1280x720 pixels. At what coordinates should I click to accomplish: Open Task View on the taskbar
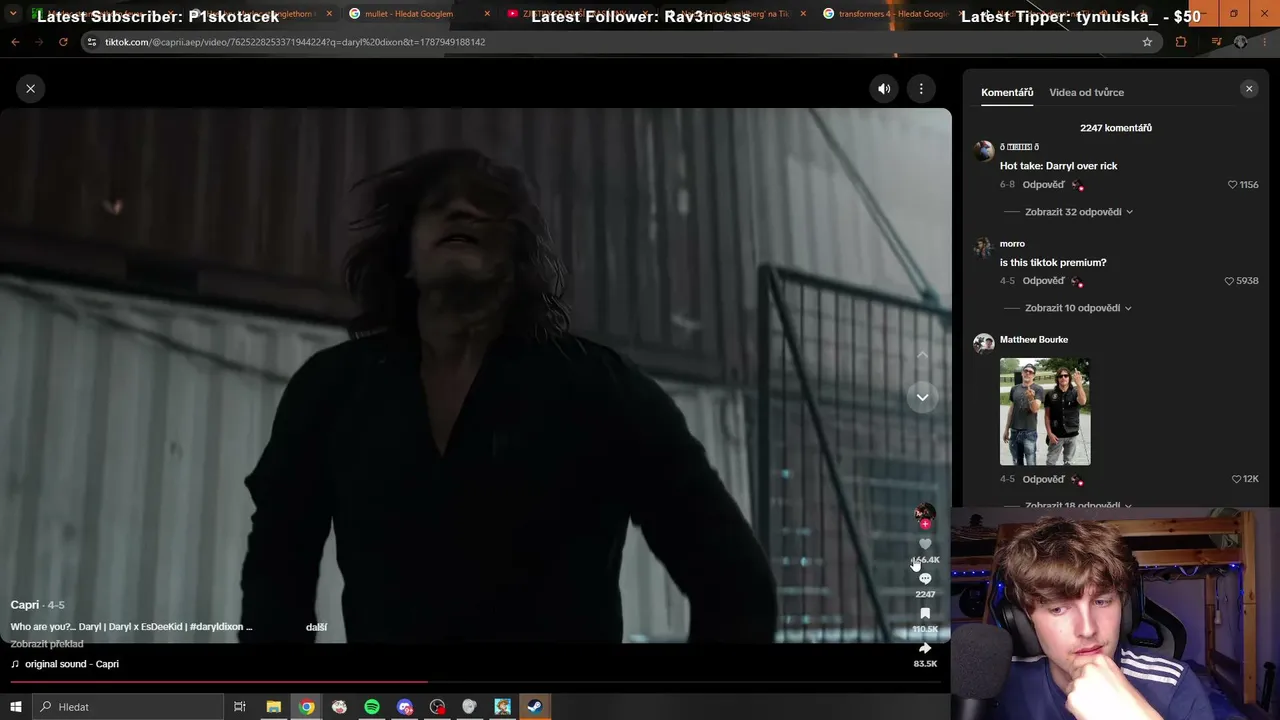click(240, 707)
